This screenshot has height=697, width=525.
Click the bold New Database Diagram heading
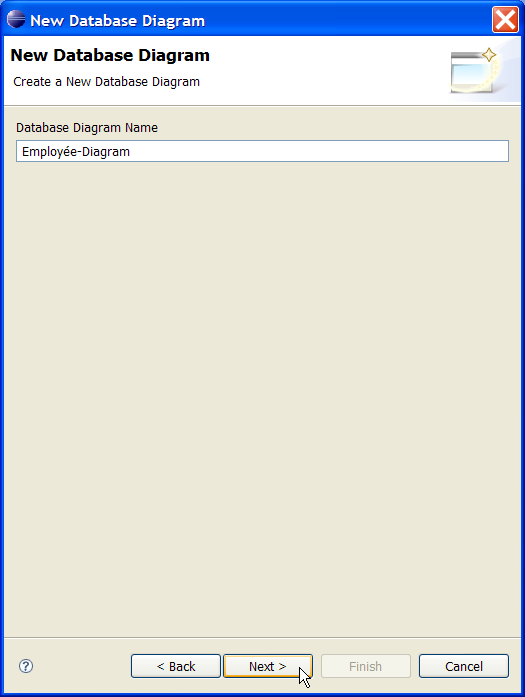click(110, 55)
